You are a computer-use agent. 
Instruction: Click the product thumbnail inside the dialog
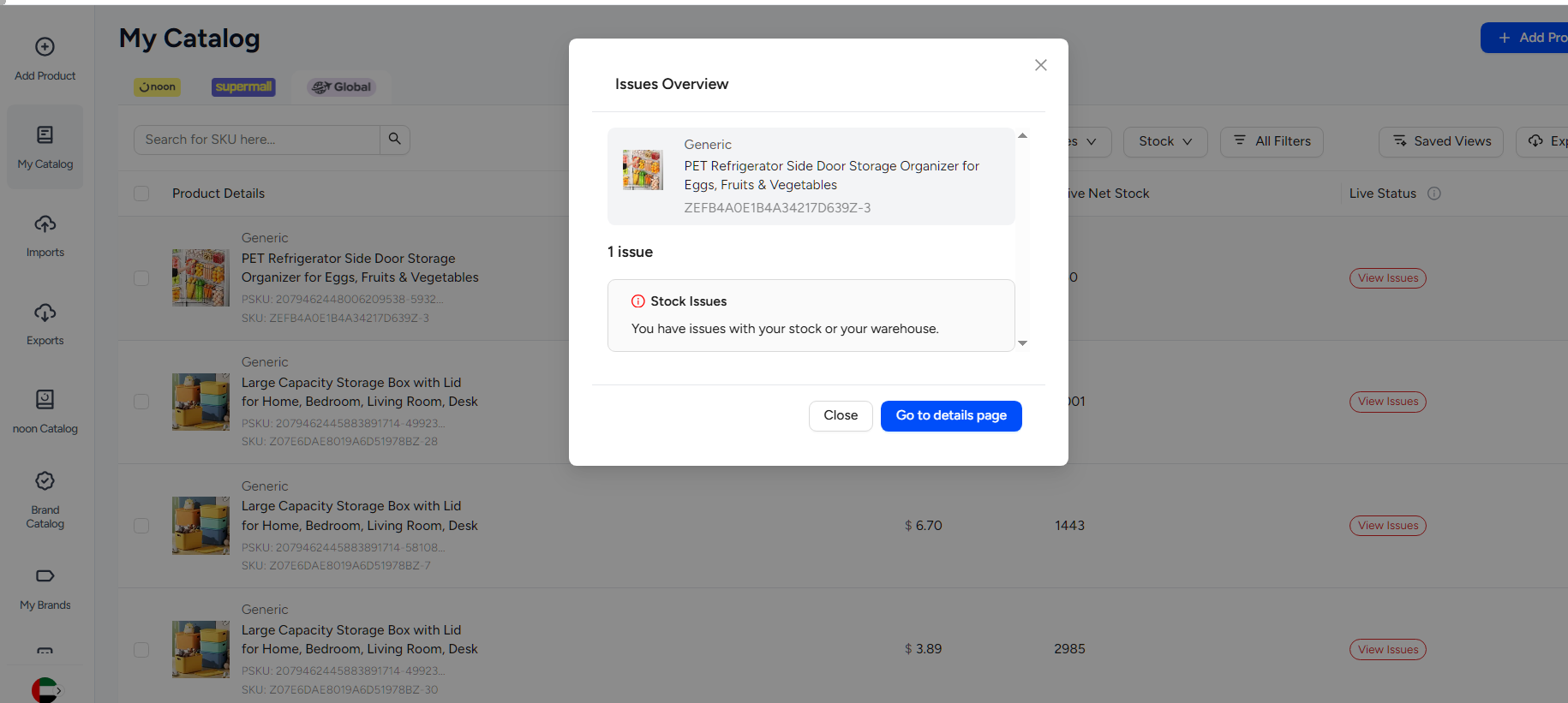pyautogui.click(x=643, y=170)
